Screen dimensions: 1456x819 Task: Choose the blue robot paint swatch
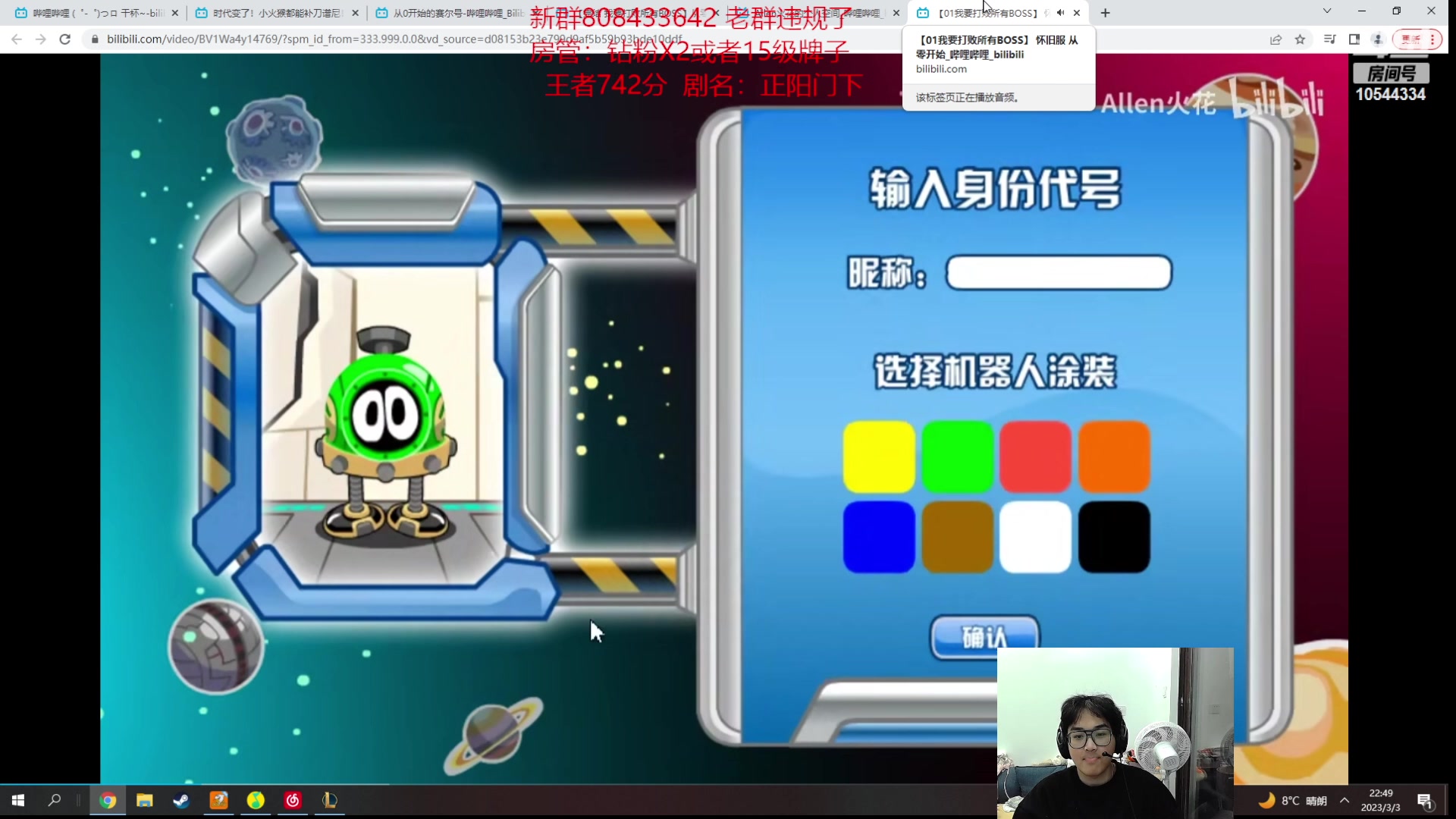click(x=879, y=536)
